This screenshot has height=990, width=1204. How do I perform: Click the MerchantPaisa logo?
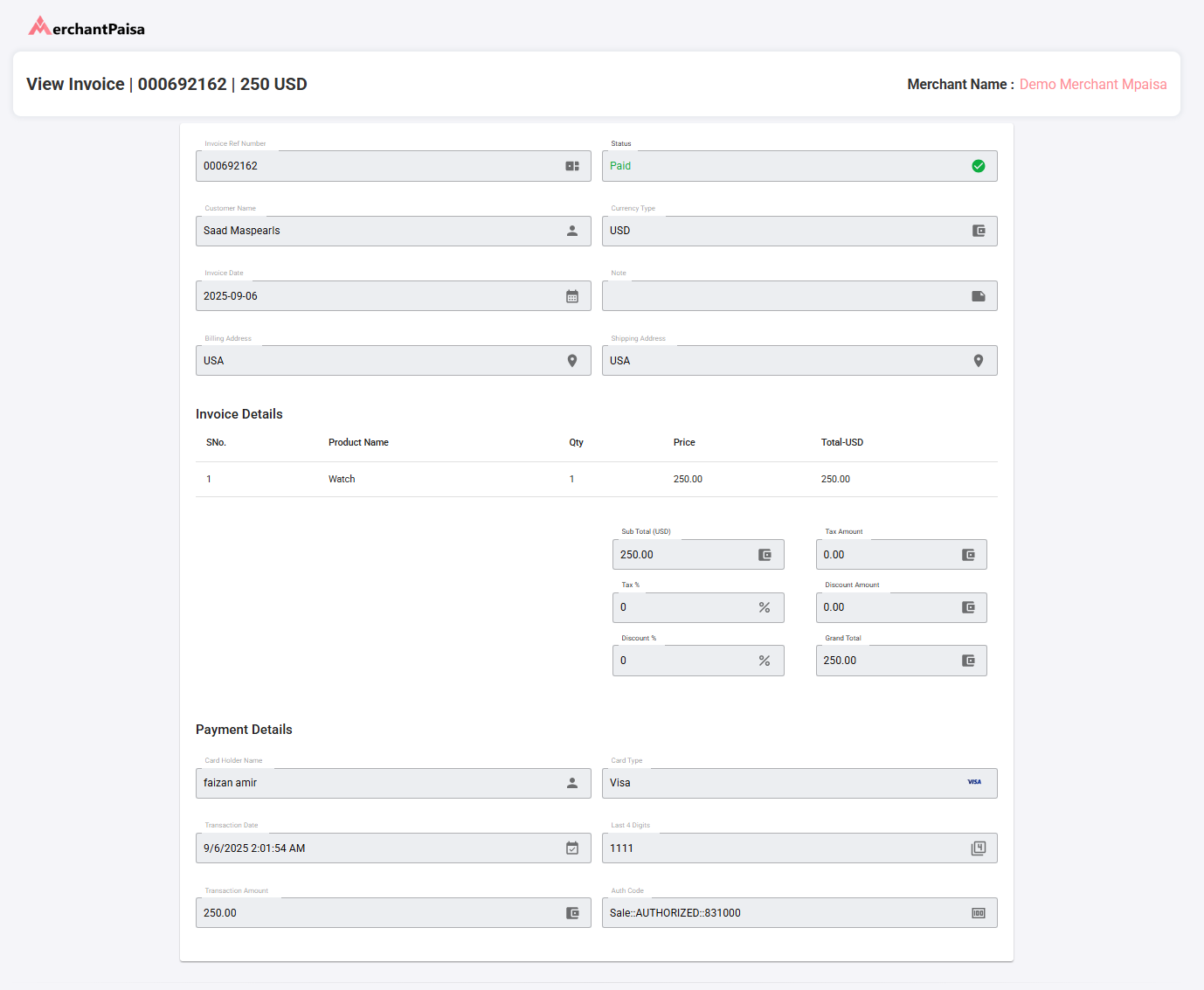pos(86,27)
